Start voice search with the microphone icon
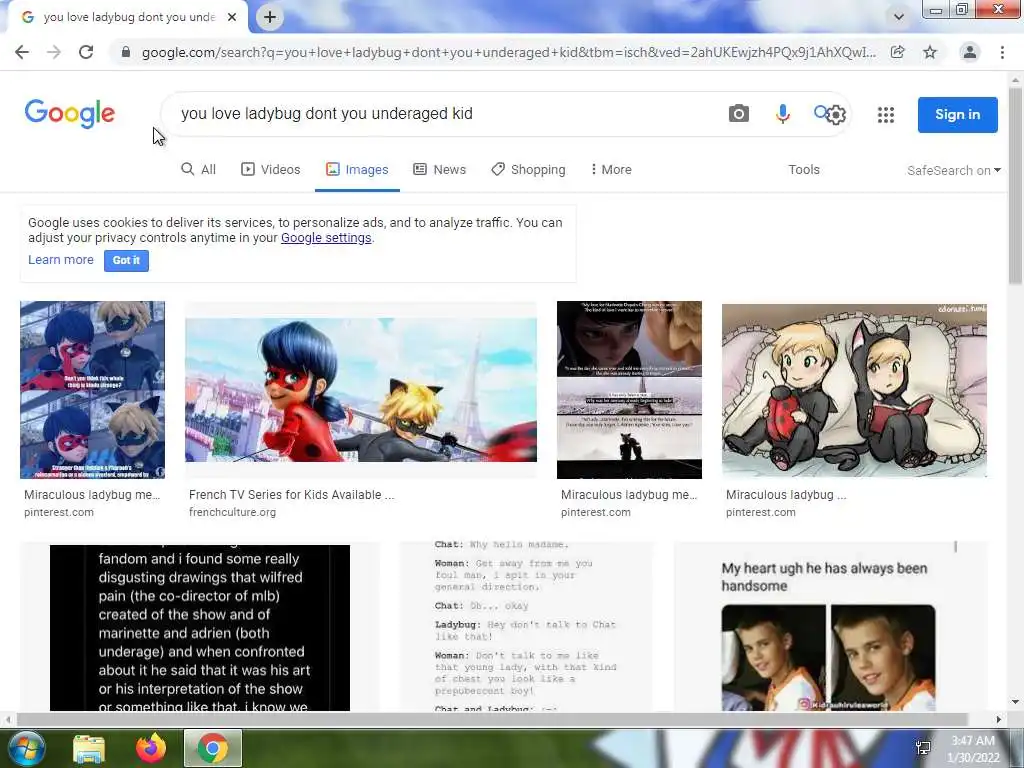Screen dimensions: 1024x768 [782, 114]
